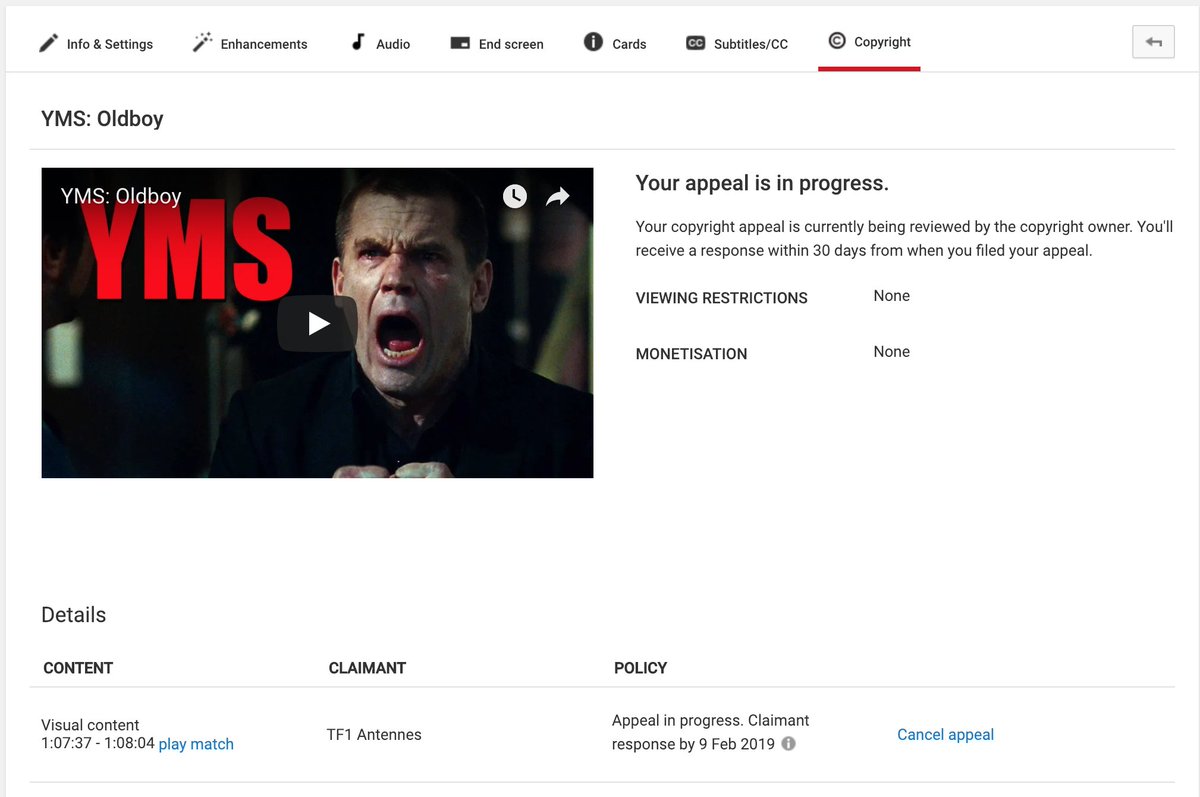Open the Cards tab
The width and height of the screenshot is (1200, 797).
coord(615,44)
